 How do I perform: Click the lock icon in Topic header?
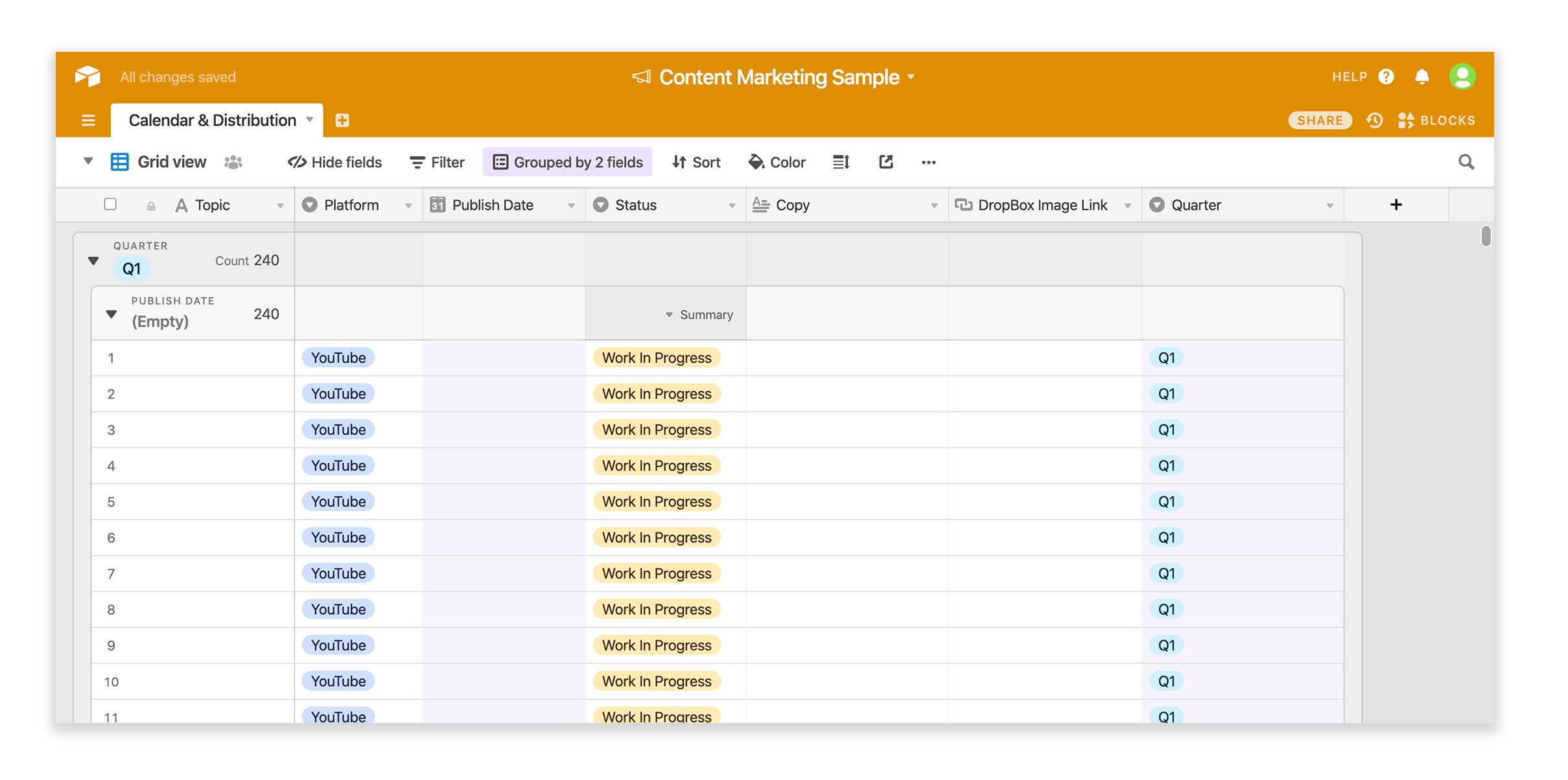point(151,206)
